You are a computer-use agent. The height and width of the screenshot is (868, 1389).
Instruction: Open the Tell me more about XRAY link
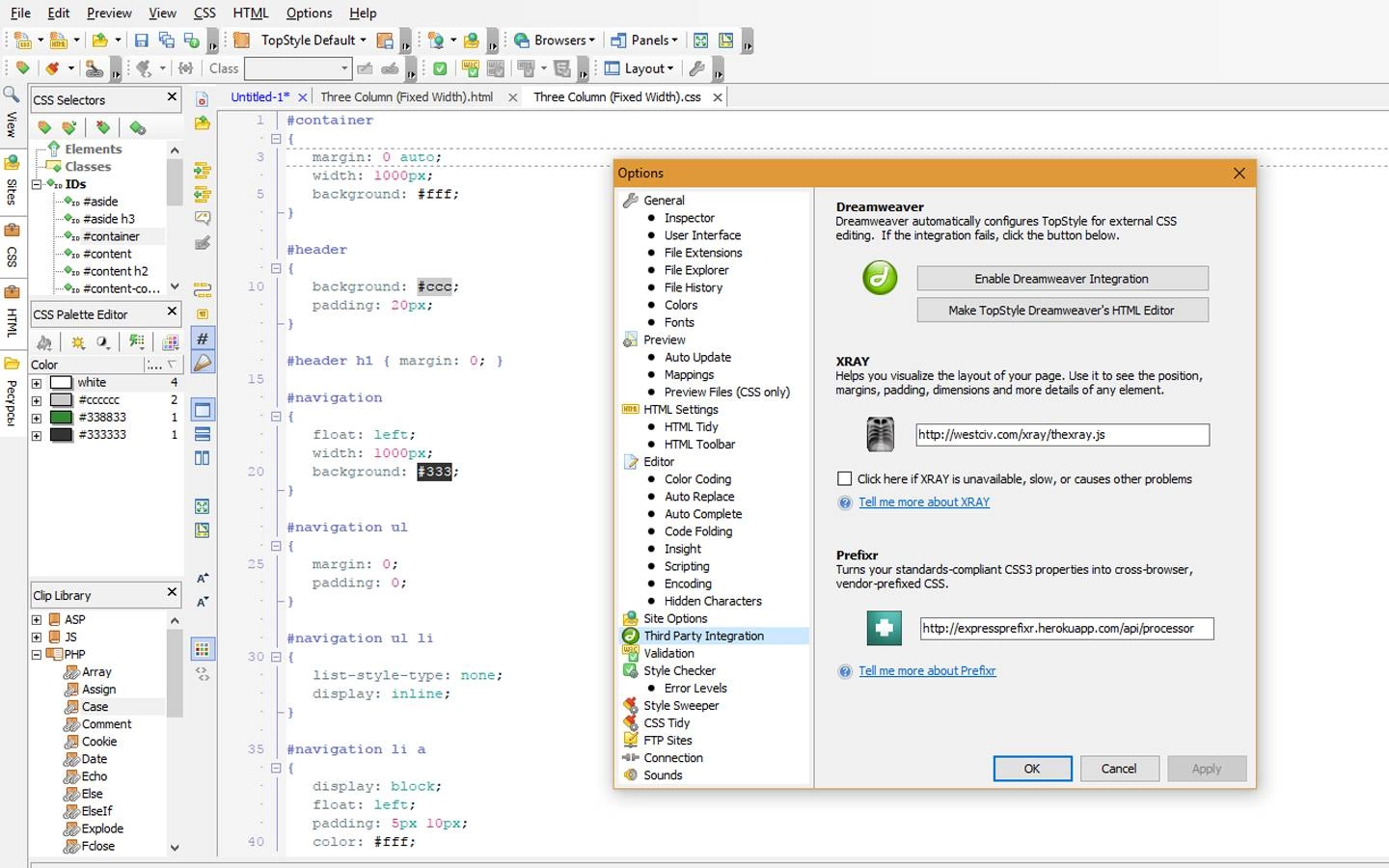[924, 502]
